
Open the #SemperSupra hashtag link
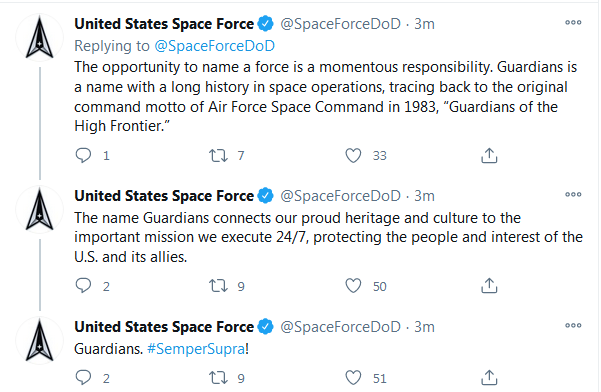[196, 349]
